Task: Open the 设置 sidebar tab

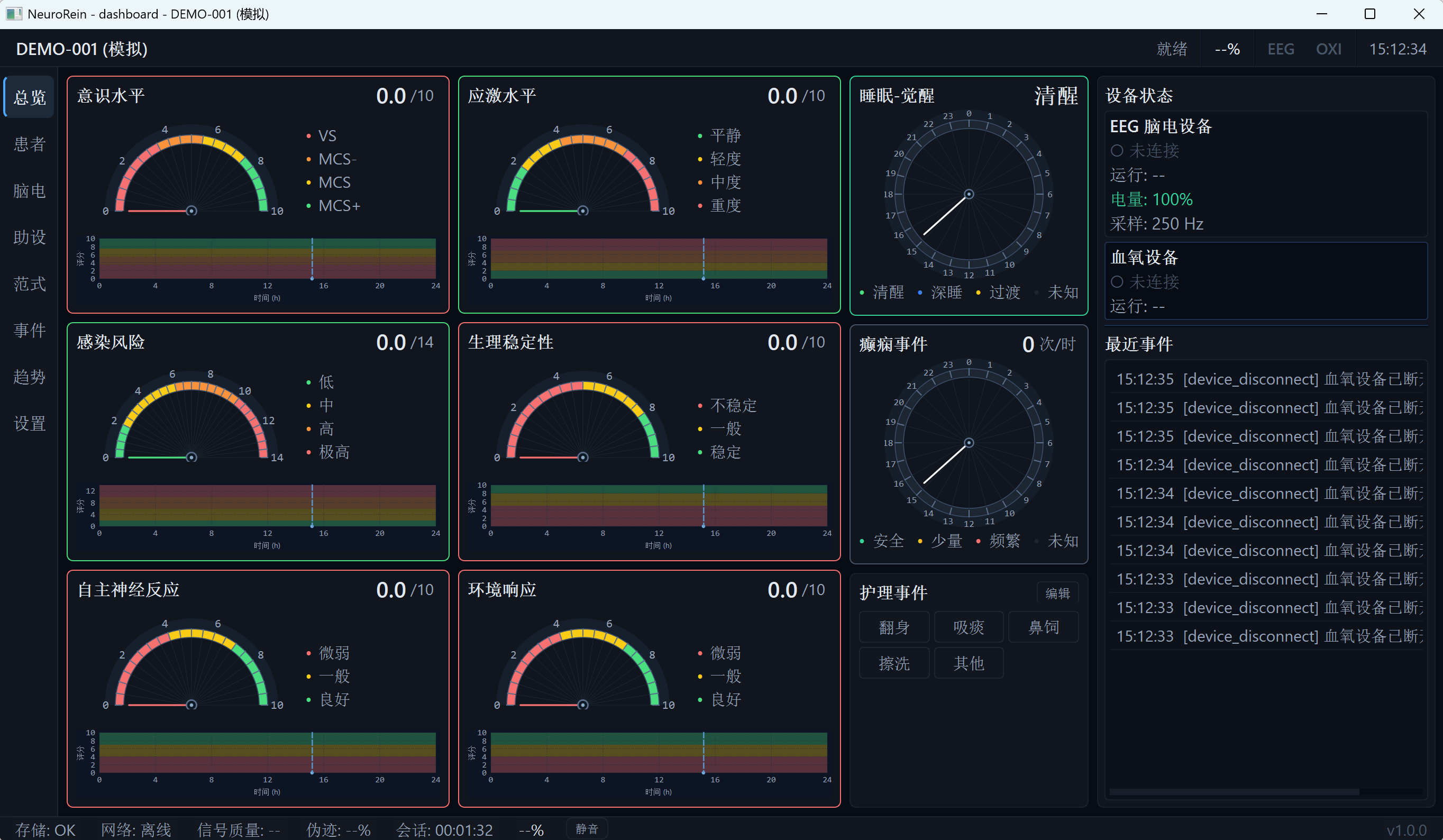Action: coord(29,423)
